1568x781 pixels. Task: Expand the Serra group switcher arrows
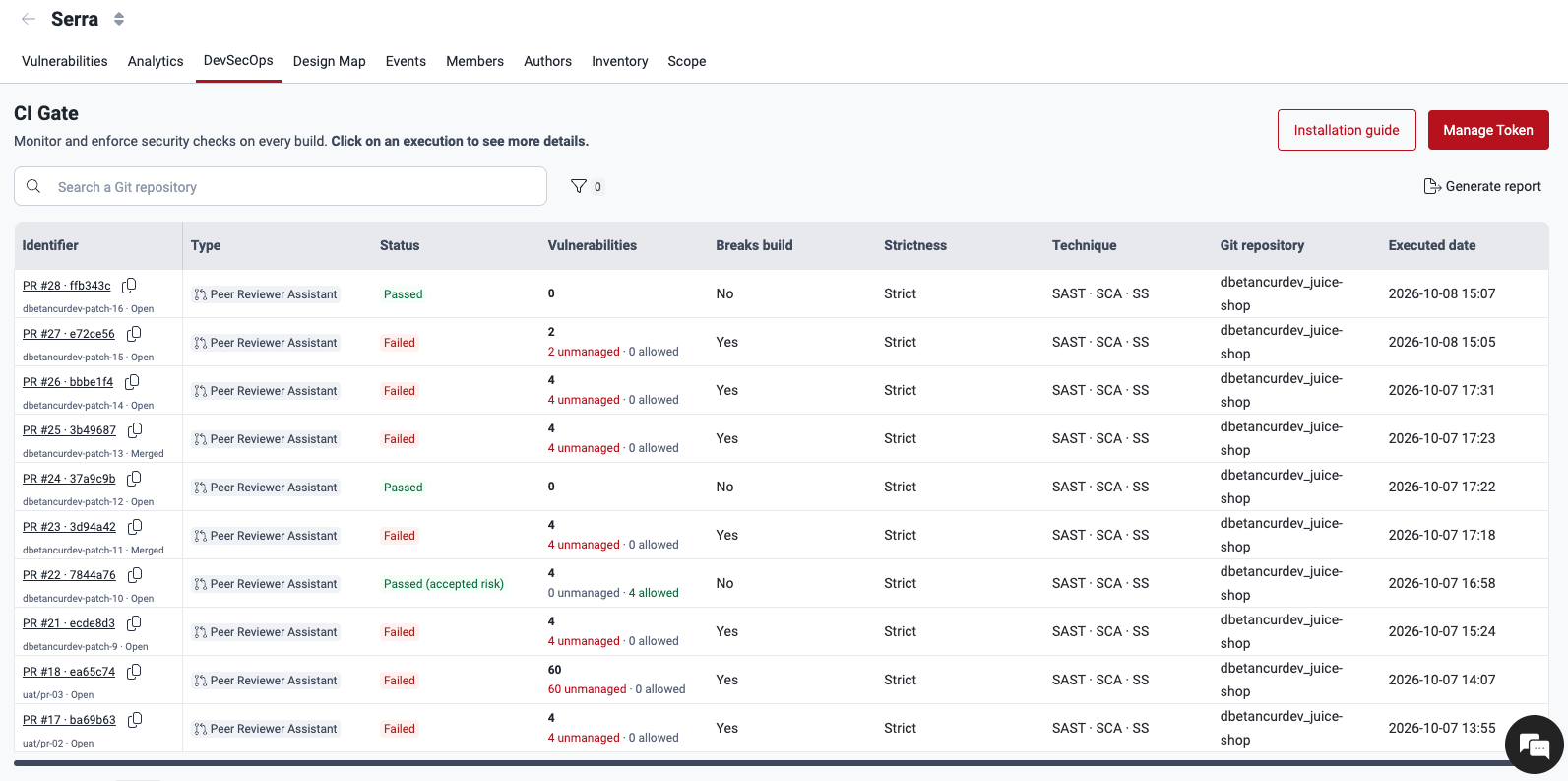pos(119,19)
